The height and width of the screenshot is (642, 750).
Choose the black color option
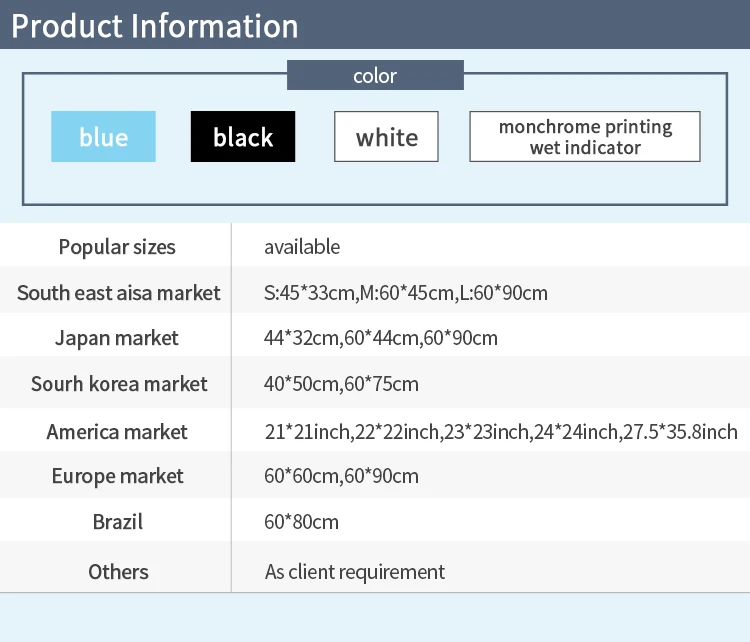point(243,137)
